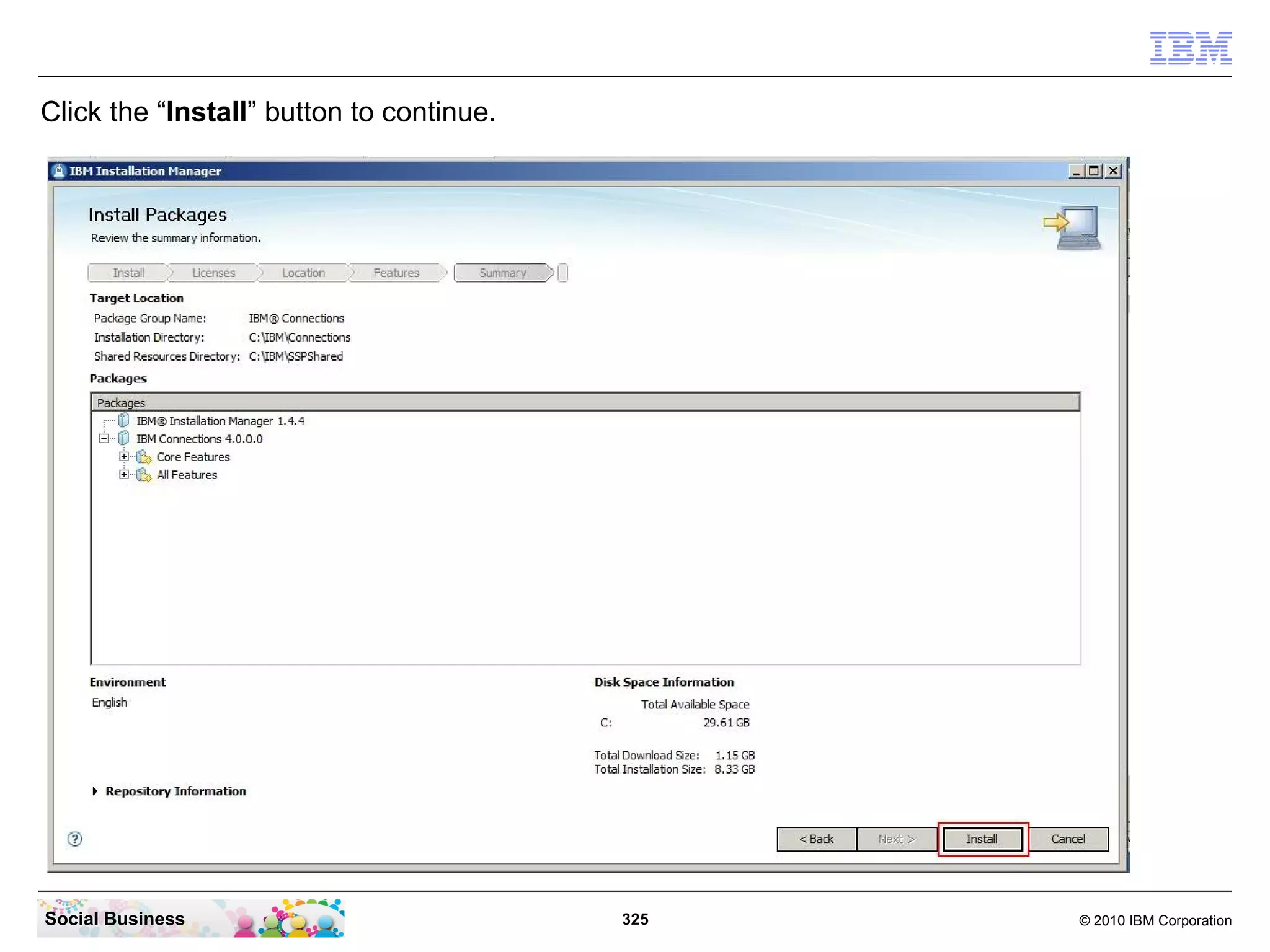Select the IBM Installation Manager 1.4.4 row
Viewport: 1270px width, 952px height.
[220, 421]
